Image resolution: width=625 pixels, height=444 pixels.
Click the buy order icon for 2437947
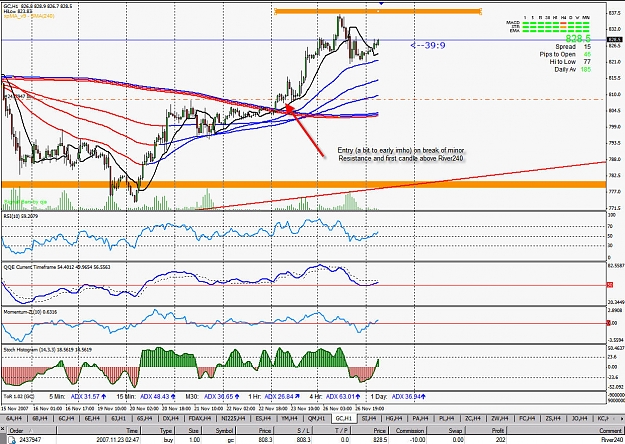[x=12, y=440]
